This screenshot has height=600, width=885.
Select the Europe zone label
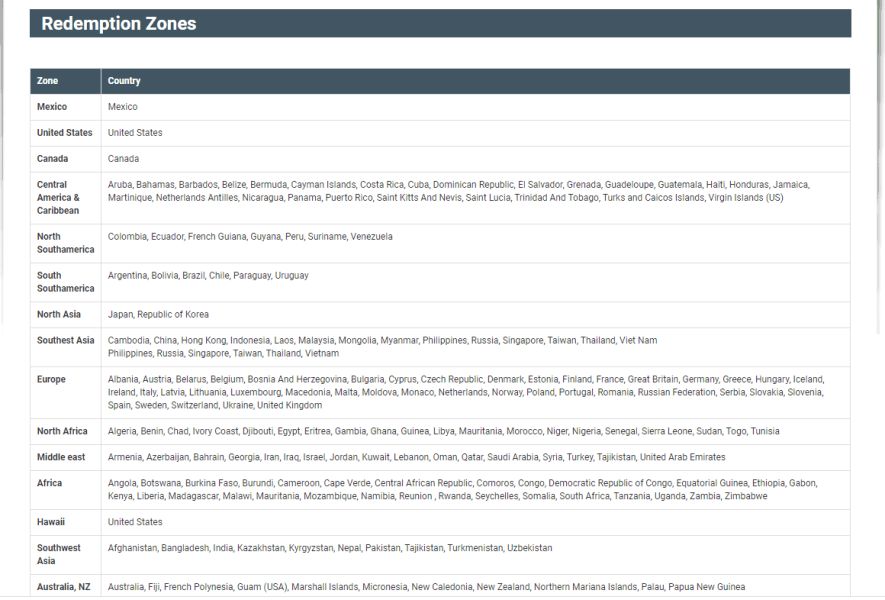(x=51, y=379)
